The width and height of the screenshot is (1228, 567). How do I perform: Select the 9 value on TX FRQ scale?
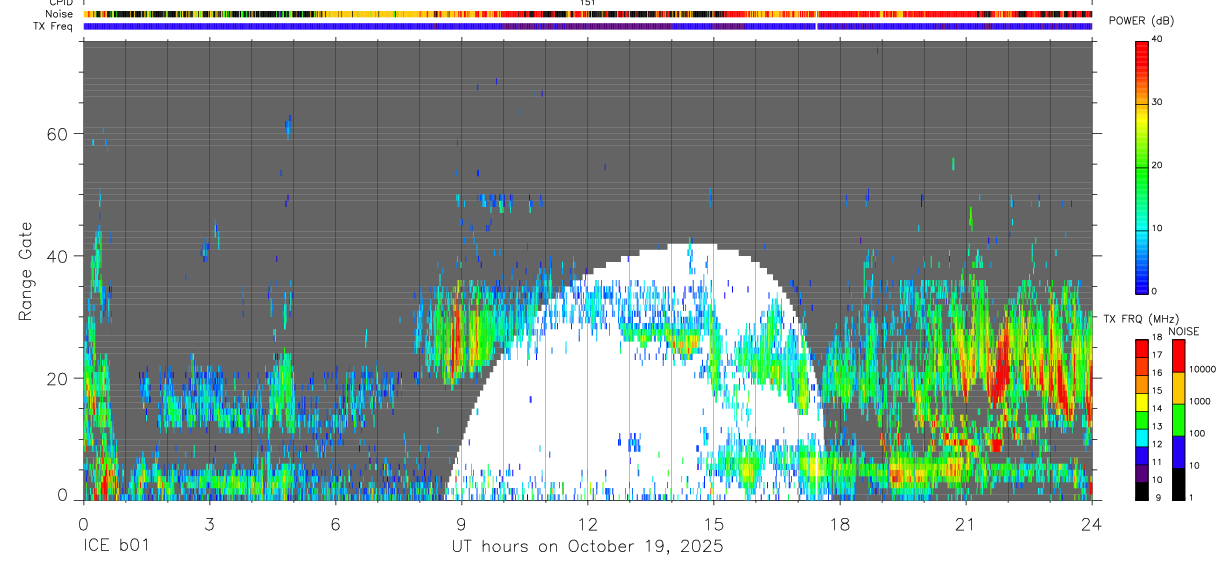click(x=1158, y=497)
